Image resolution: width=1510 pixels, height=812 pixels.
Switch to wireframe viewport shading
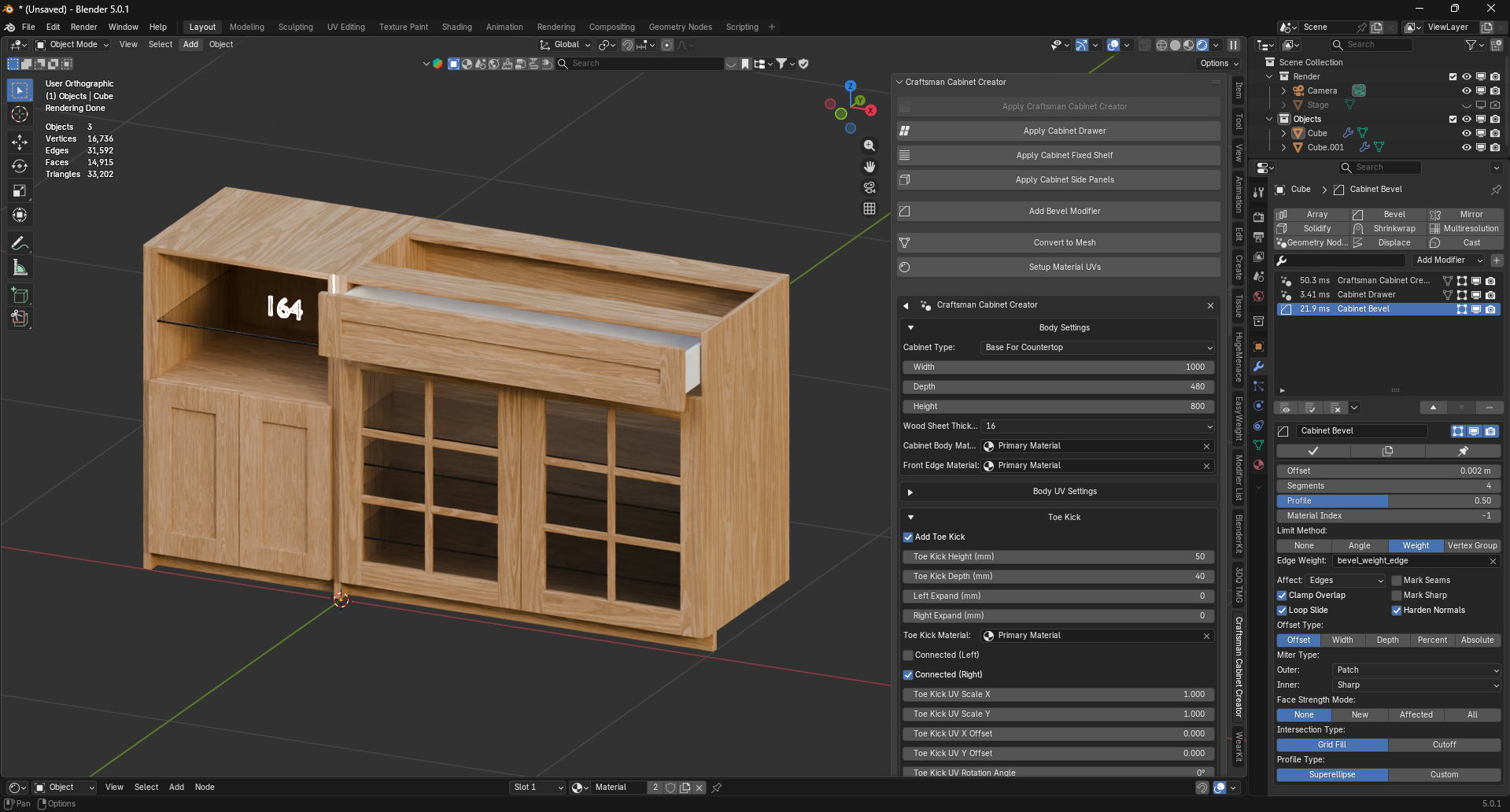coord(1161,45)
